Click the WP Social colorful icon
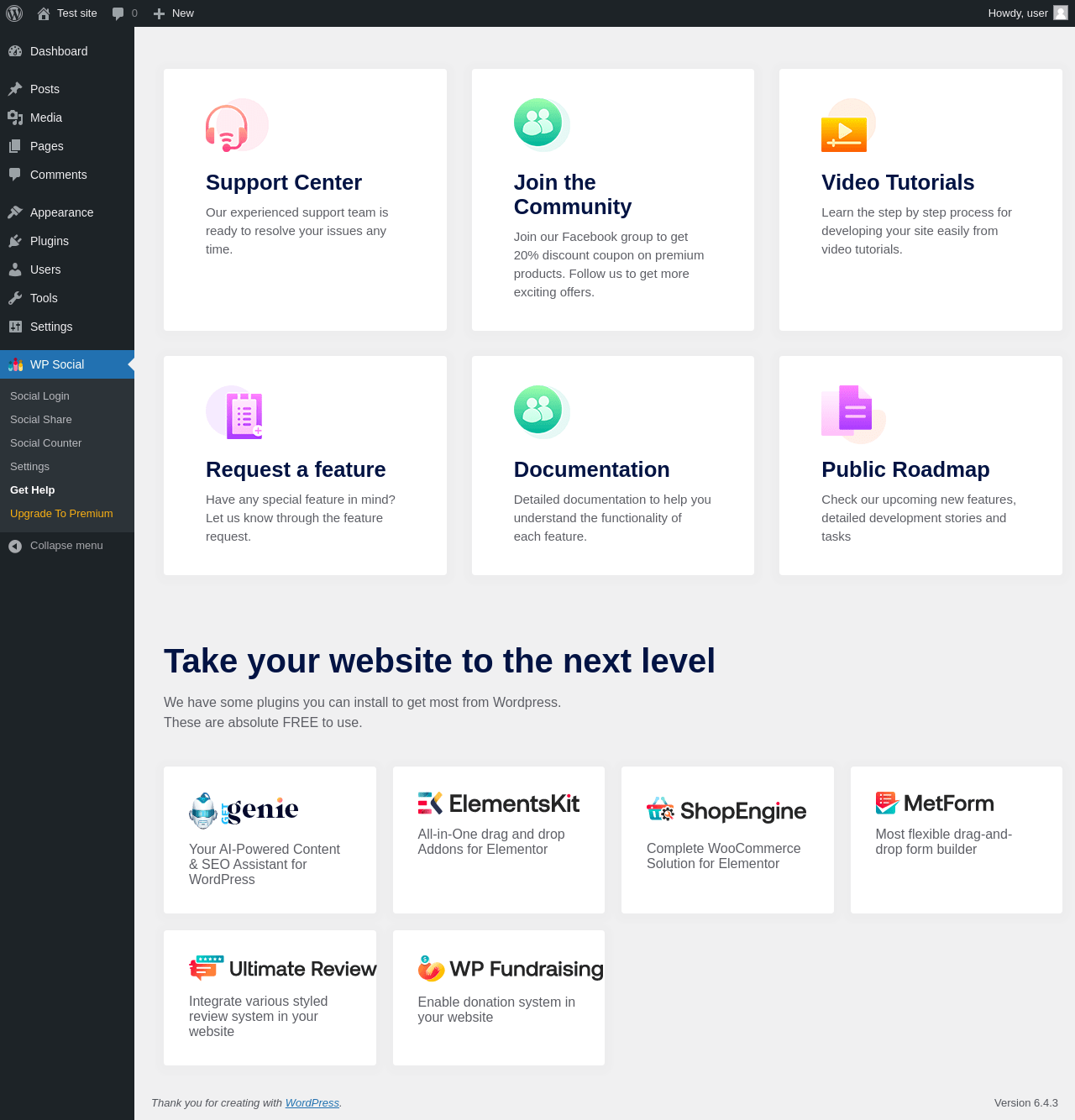The width and height of the screenshot is (1075, 1120). click(x=15, y=364)
